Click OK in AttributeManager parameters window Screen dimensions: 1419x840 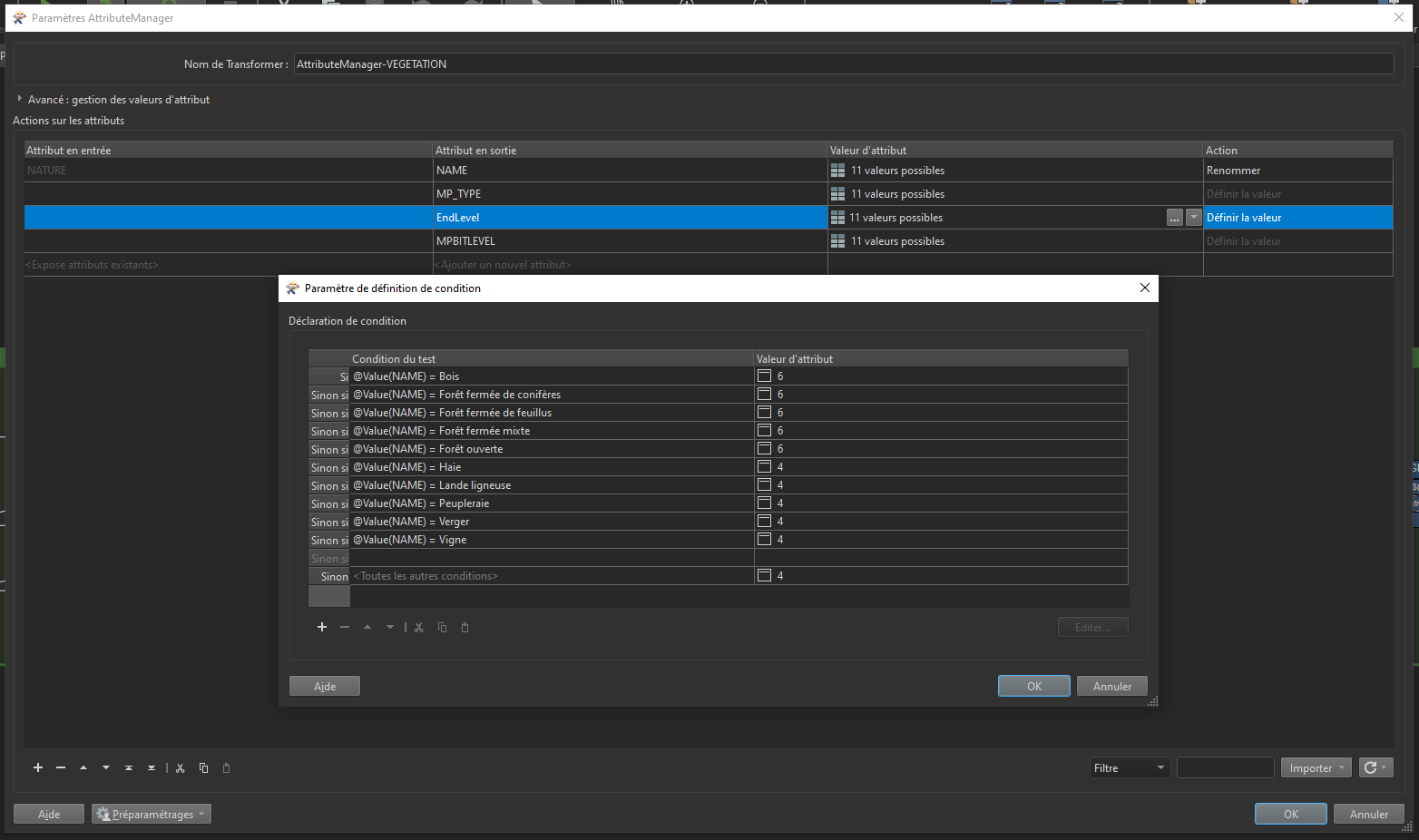tap(1291, 814)
